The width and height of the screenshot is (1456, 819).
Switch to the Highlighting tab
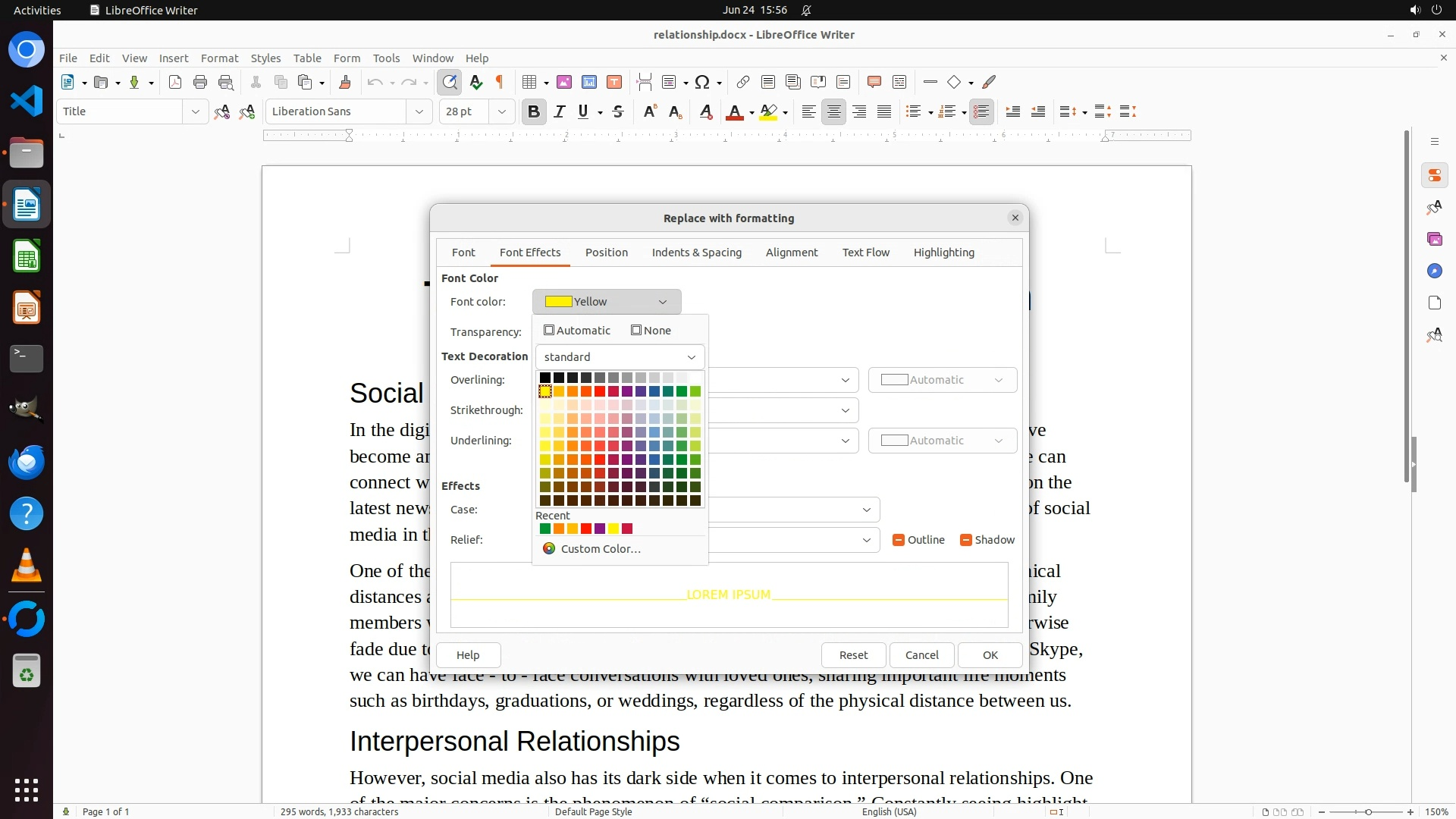943,253
